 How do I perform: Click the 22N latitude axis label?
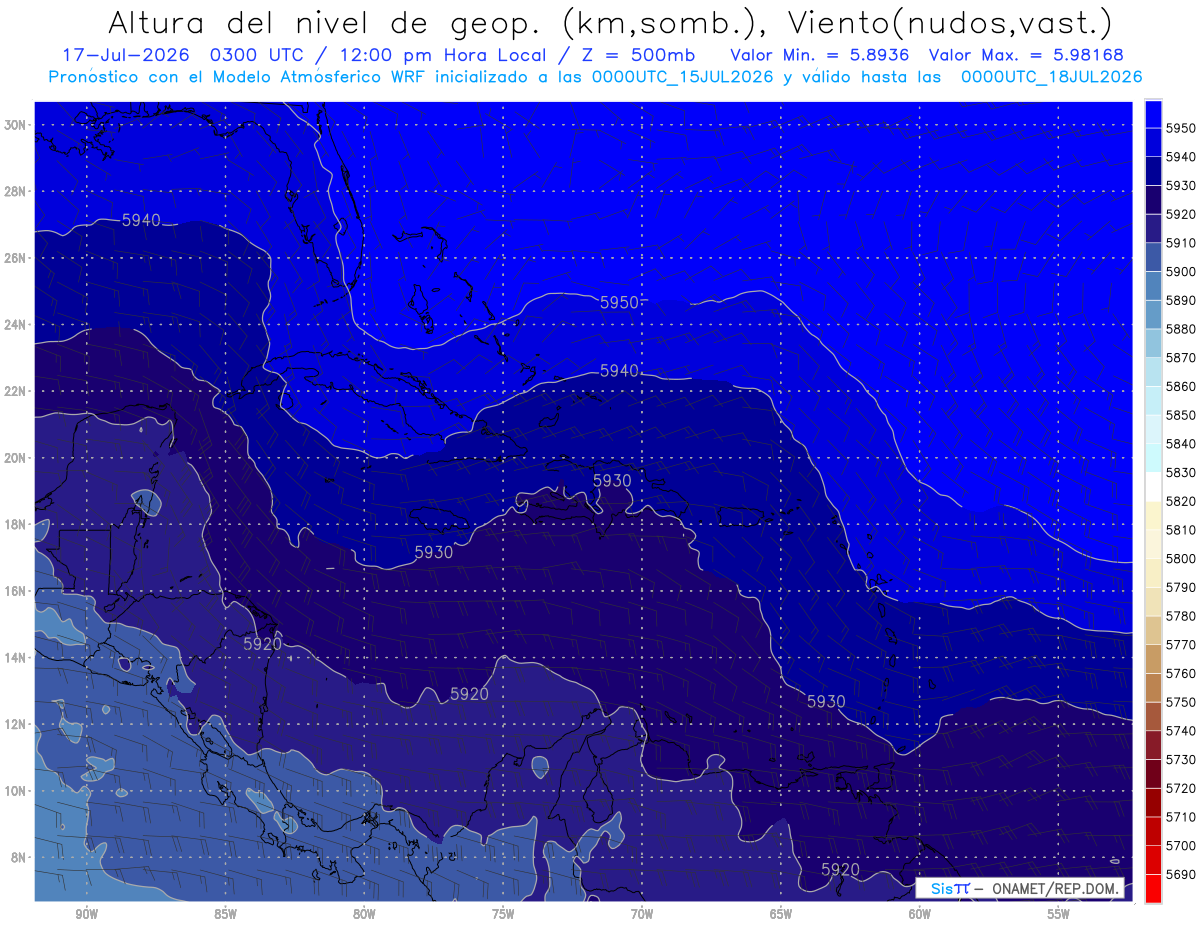pyautogui.click(x=14, y=391)
